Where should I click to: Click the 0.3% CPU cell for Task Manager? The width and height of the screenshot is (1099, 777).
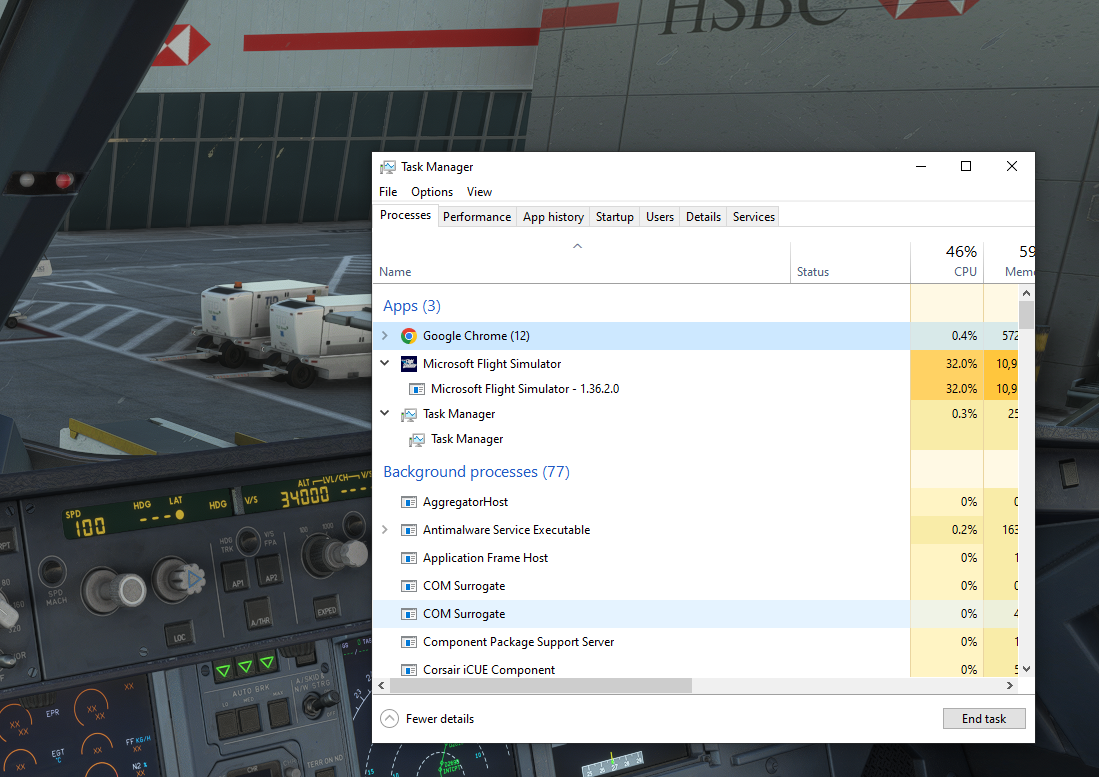947,414
